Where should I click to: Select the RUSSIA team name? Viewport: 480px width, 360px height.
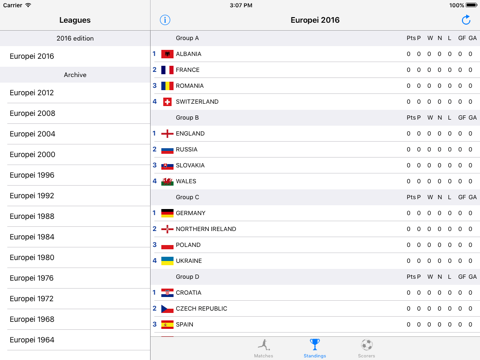[186, 150]
